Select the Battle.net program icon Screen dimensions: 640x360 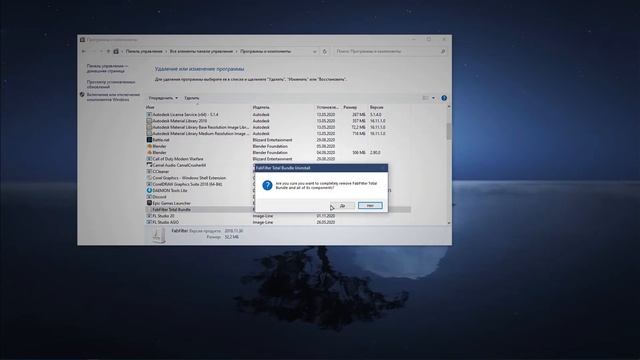[149, 140]
